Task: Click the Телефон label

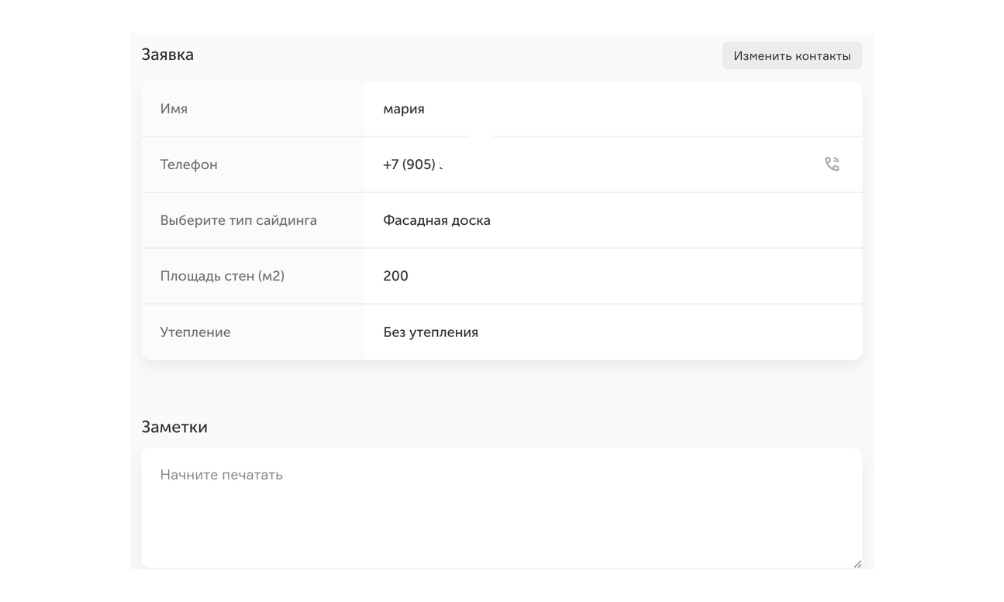Action: pos(189,165)
